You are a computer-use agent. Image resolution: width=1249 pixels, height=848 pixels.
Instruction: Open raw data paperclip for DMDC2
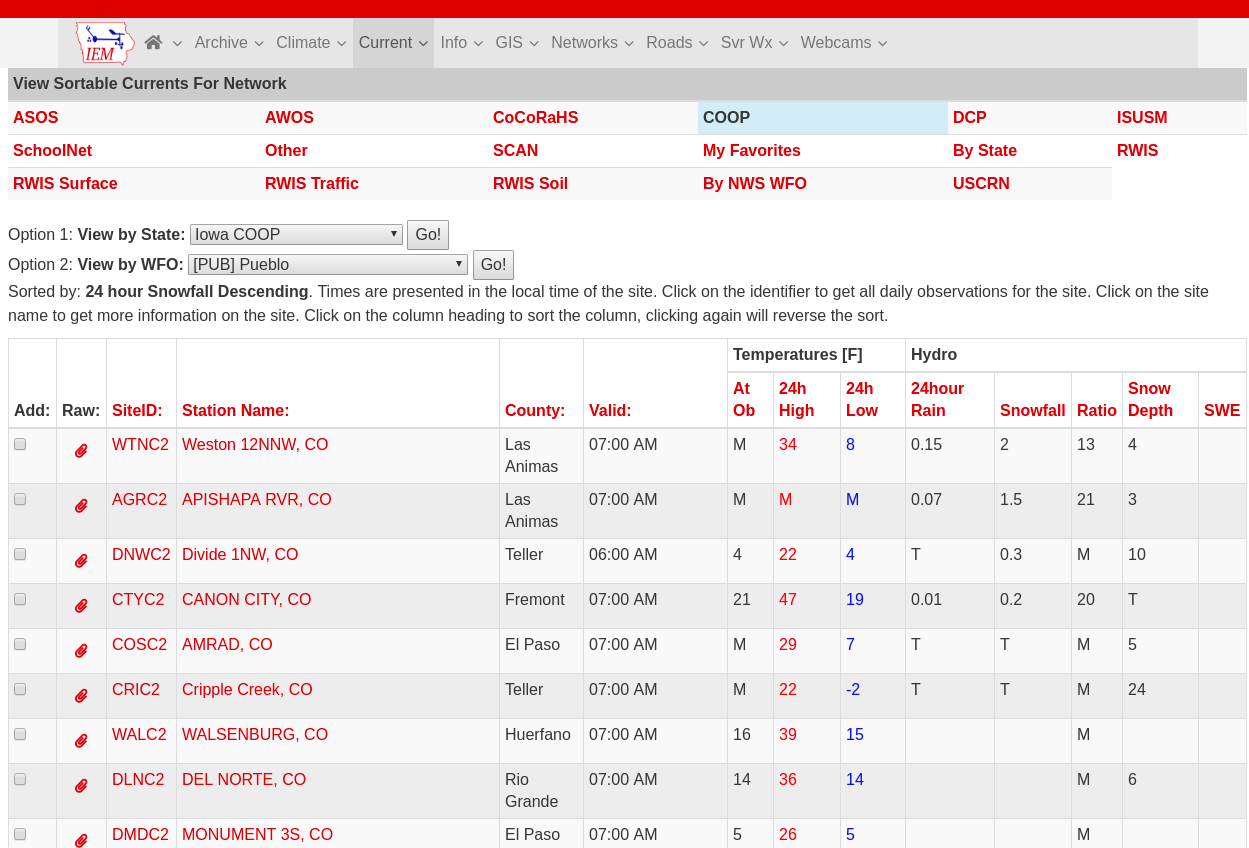(x=81, y=841)
